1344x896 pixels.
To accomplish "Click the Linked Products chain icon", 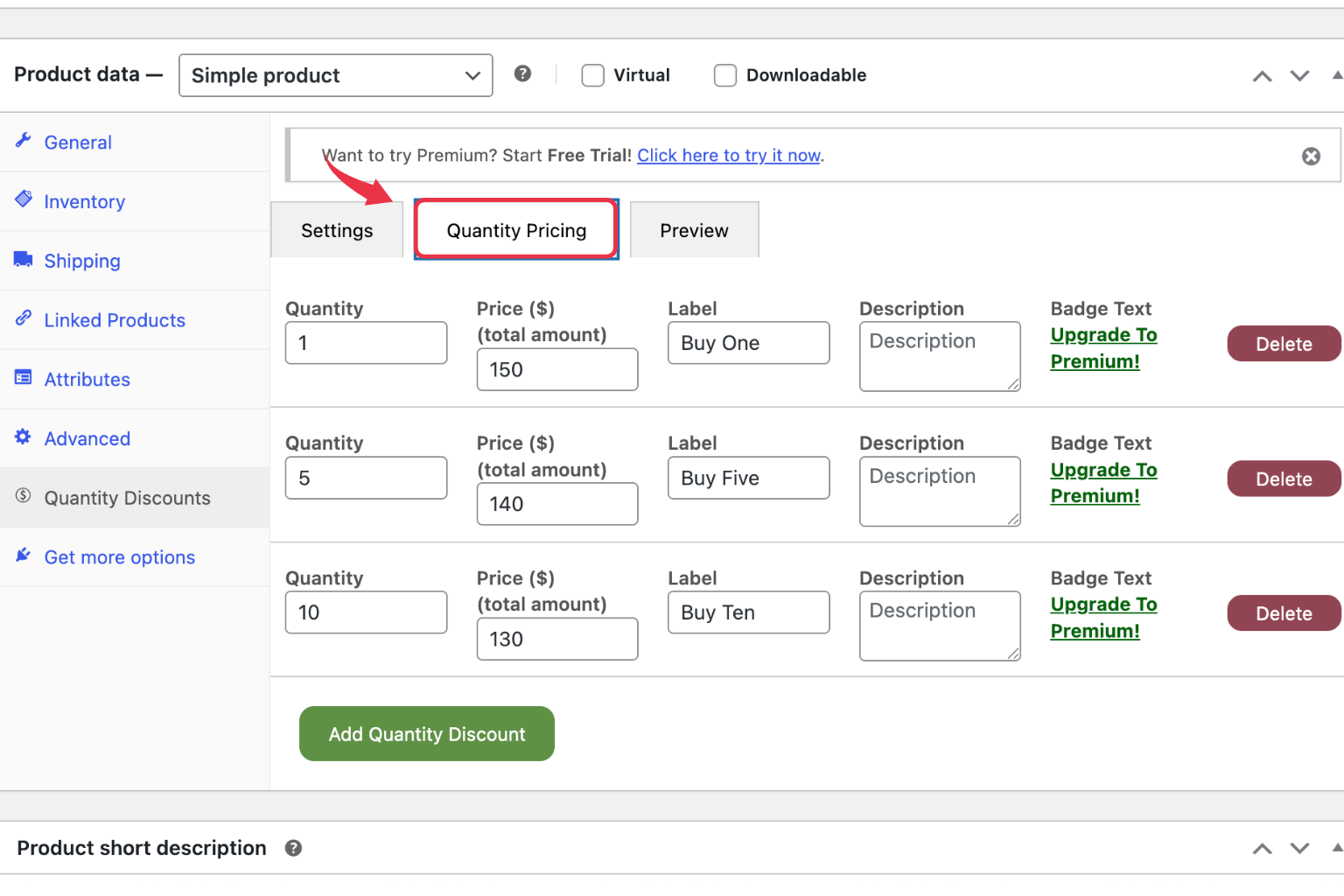I will 24,318.
